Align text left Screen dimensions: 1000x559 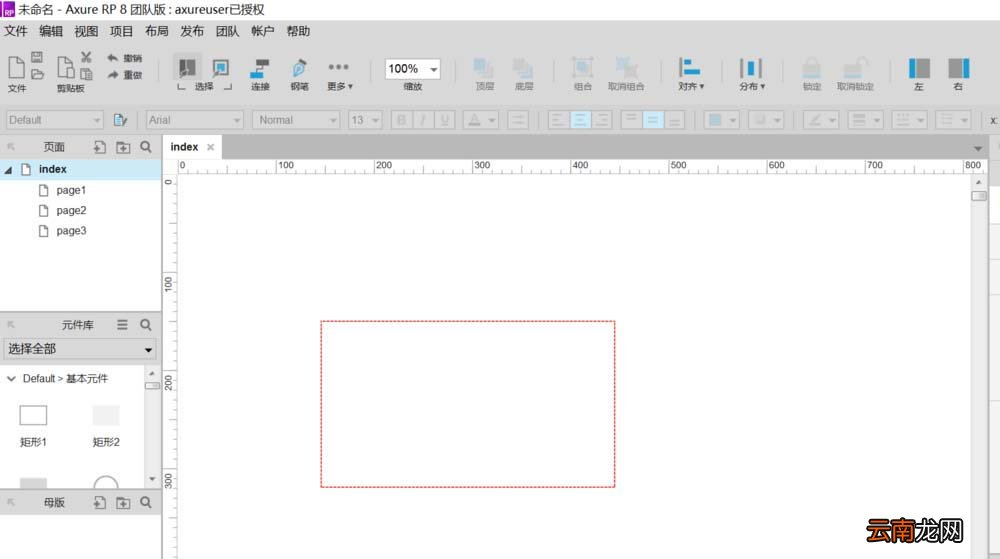[558, 120]
